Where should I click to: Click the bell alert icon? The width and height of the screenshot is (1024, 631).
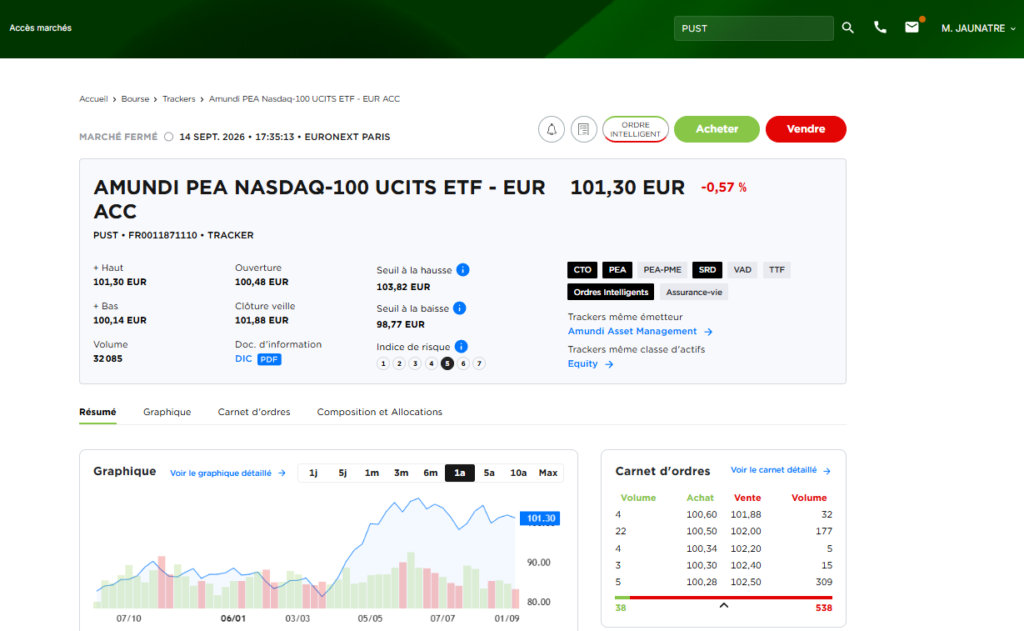pyautogui.click(x=551, y=129)
